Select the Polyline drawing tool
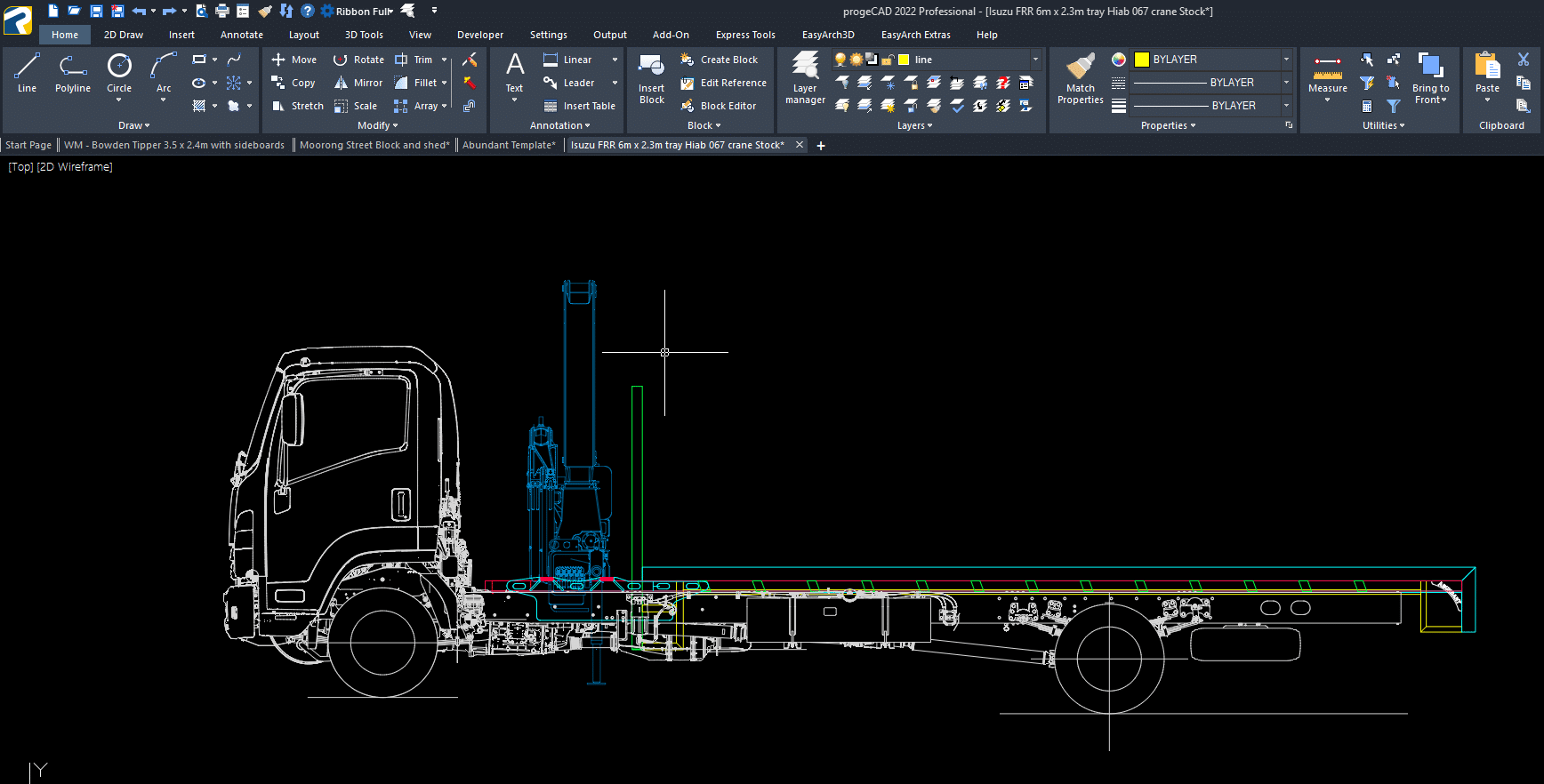This screenshot has height=784, width=1544. 72,73
